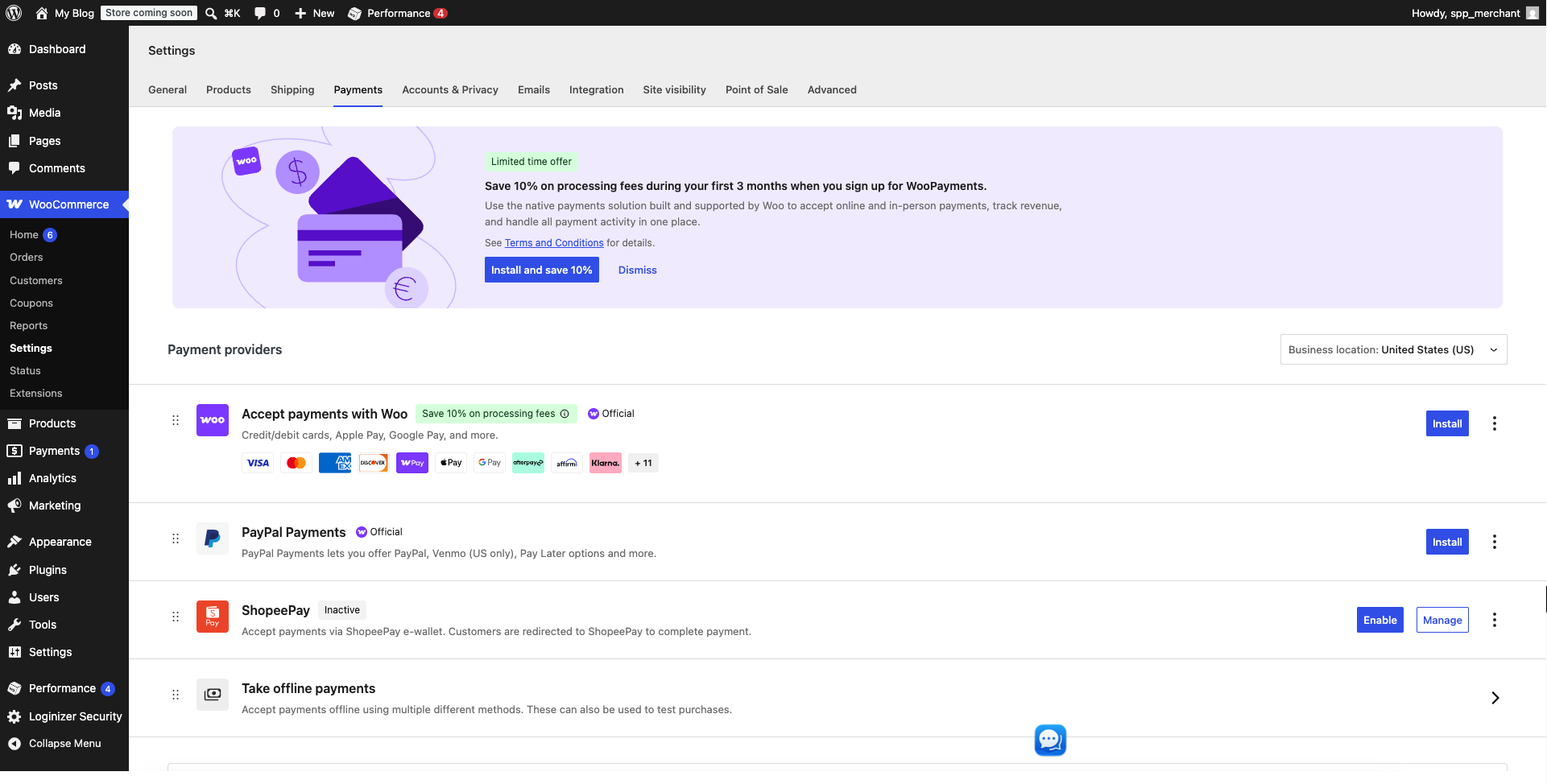Click the Collapse Menu arrow icon
Screen dimensions: 1547x784
pyautogui.click(x=14, y=744)
